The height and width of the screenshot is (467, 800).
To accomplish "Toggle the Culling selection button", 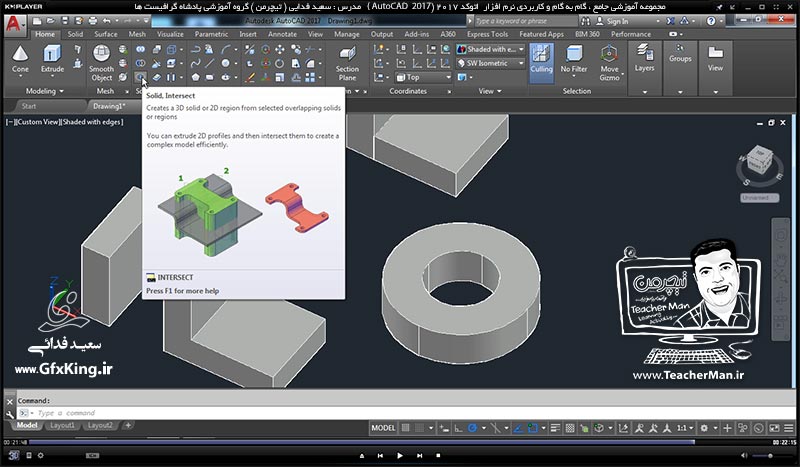I will 541,63.
